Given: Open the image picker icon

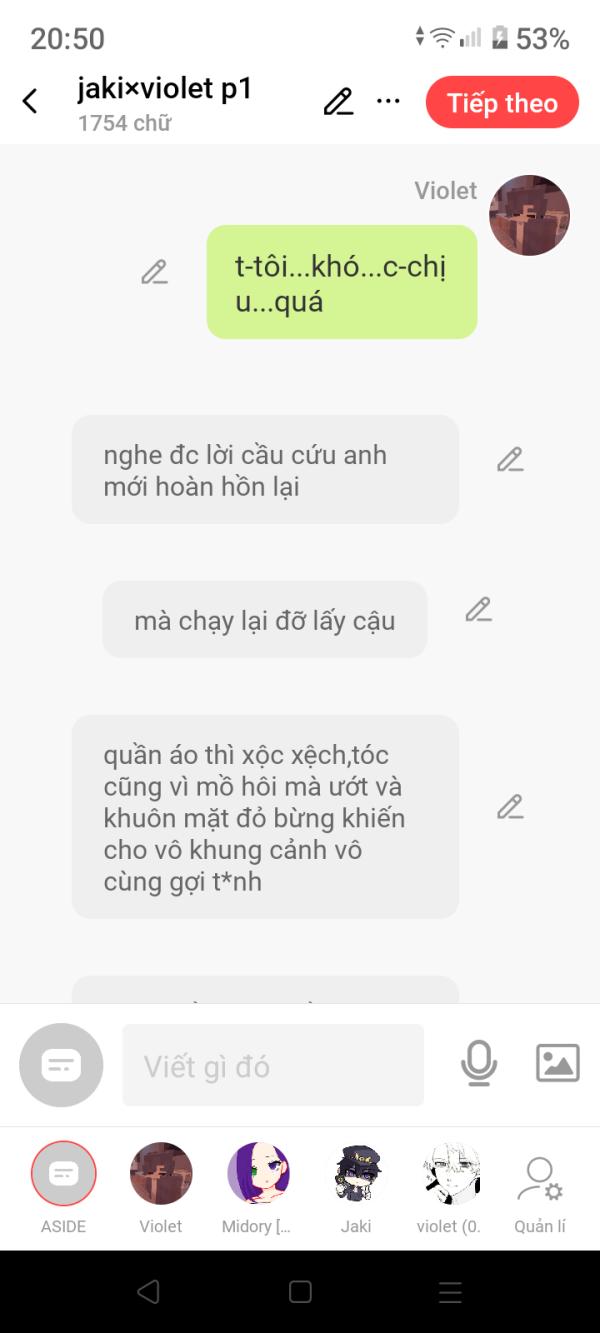Looking at the screenshot, I should (x=558, y=1063).
